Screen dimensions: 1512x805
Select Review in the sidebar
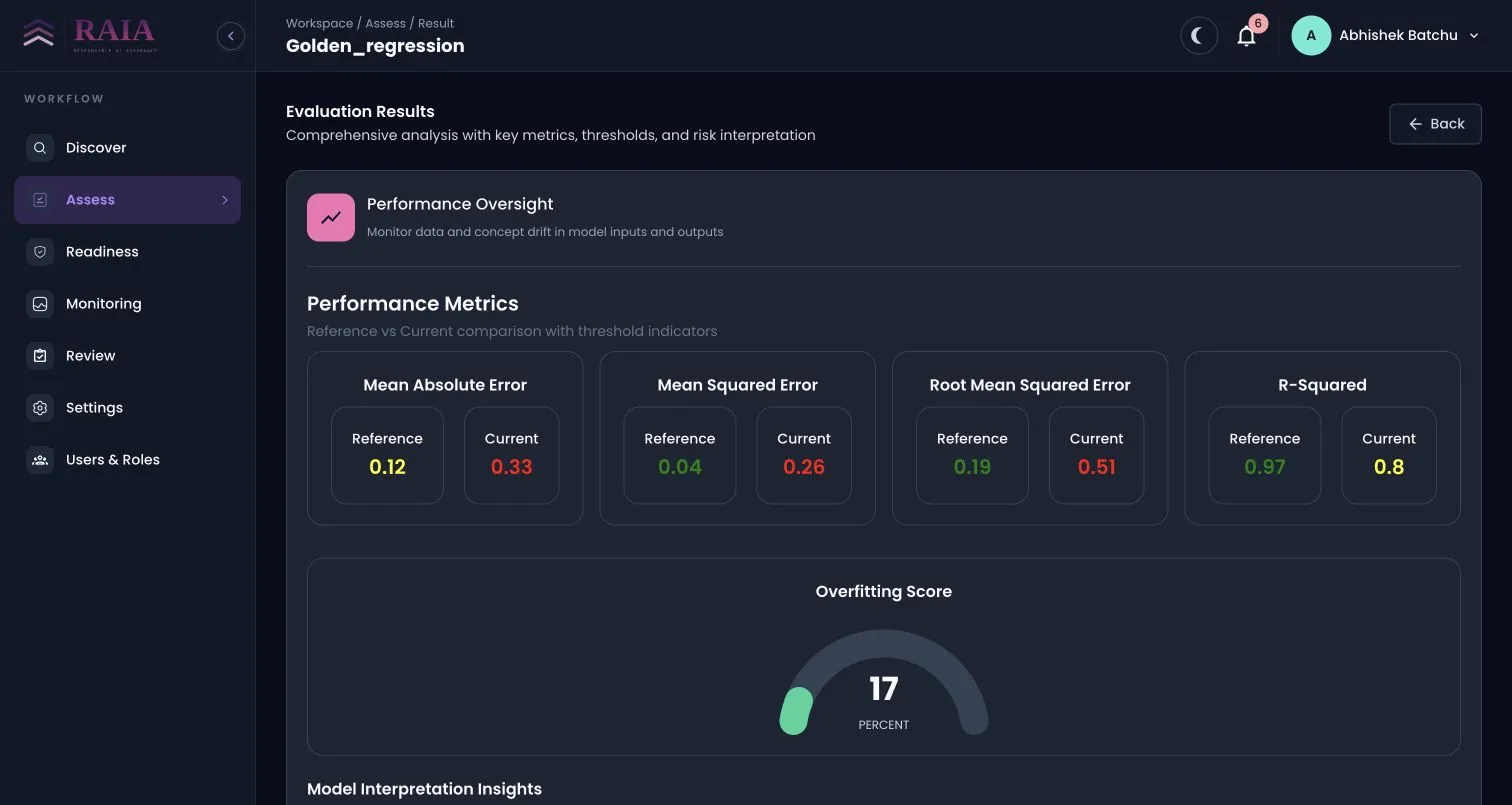(x=127, y=356)
